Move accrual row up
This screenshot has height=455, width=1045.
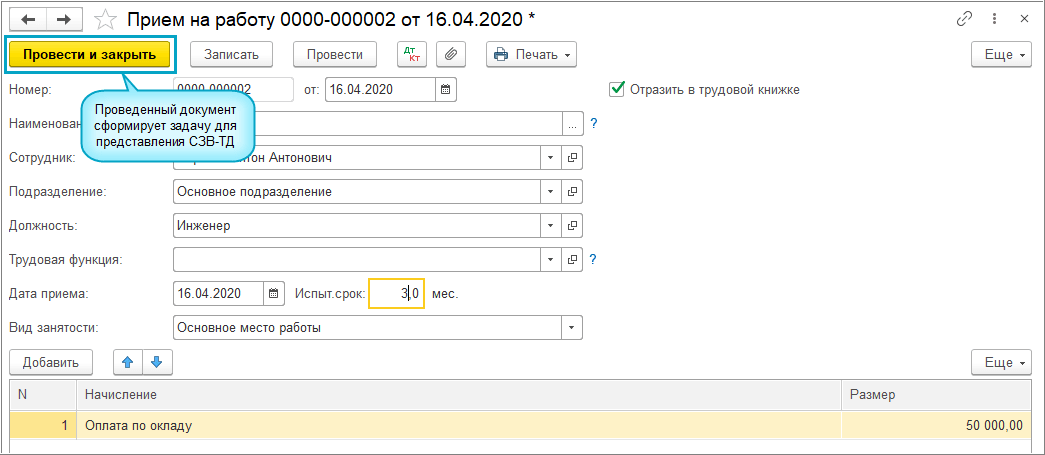point(127,362)
